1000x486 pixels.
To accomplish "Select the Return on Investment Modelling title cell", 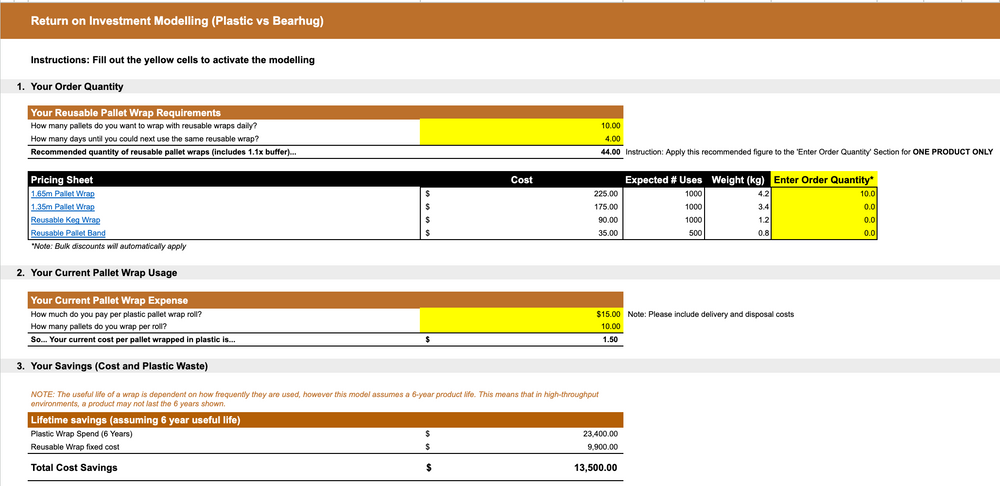I will 177,20.
